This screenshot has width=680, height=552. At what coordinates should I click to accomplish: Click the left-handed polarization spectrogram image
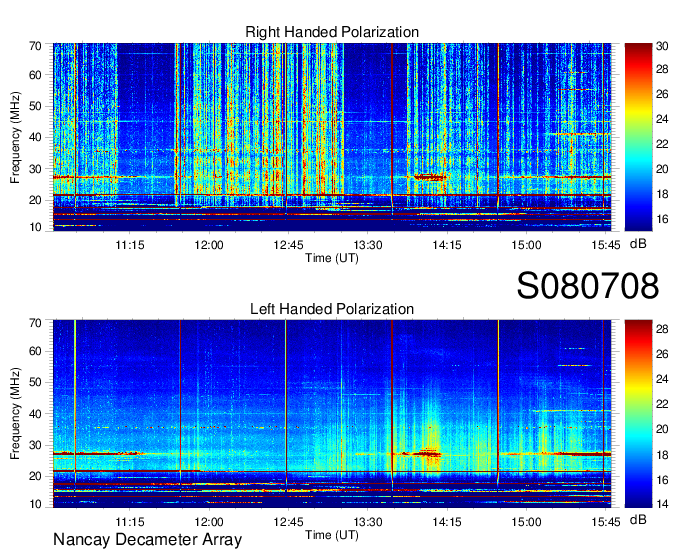[332, 414]
